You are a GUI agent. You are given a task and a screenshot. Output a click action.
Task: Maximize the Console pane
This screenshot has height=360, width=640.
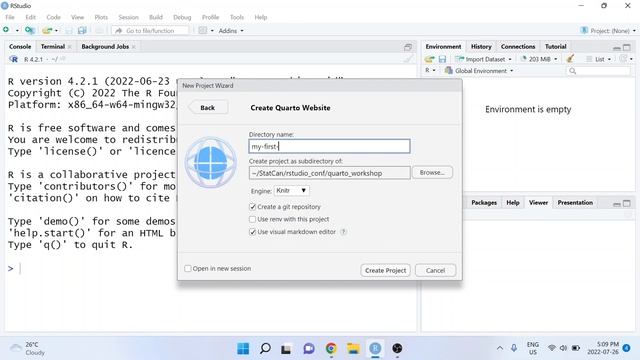[408, 47]
